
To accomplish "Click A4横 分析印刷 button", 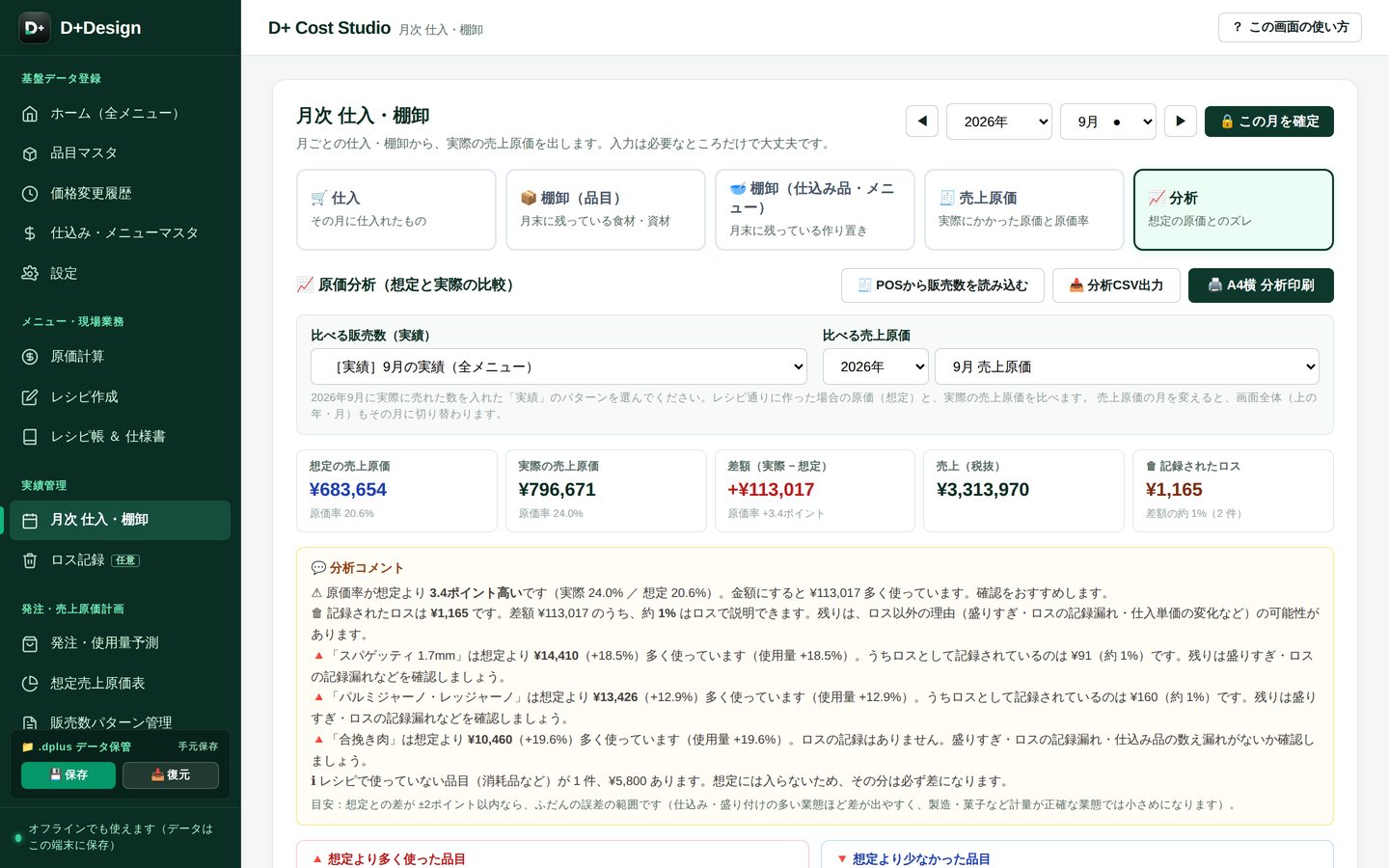I will tap(1261, 285).
